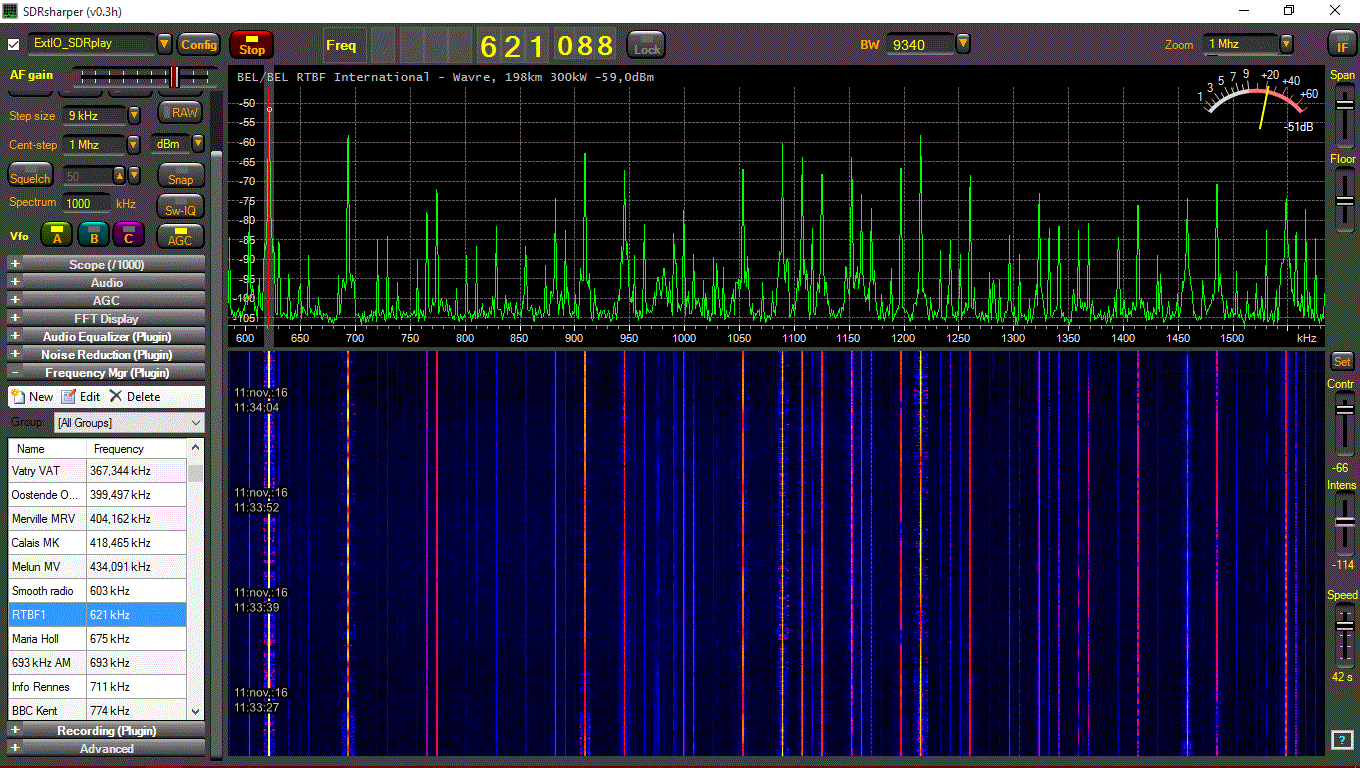
Task: Click Edit in Frequency Manager
Action: (x=81, y=397)
